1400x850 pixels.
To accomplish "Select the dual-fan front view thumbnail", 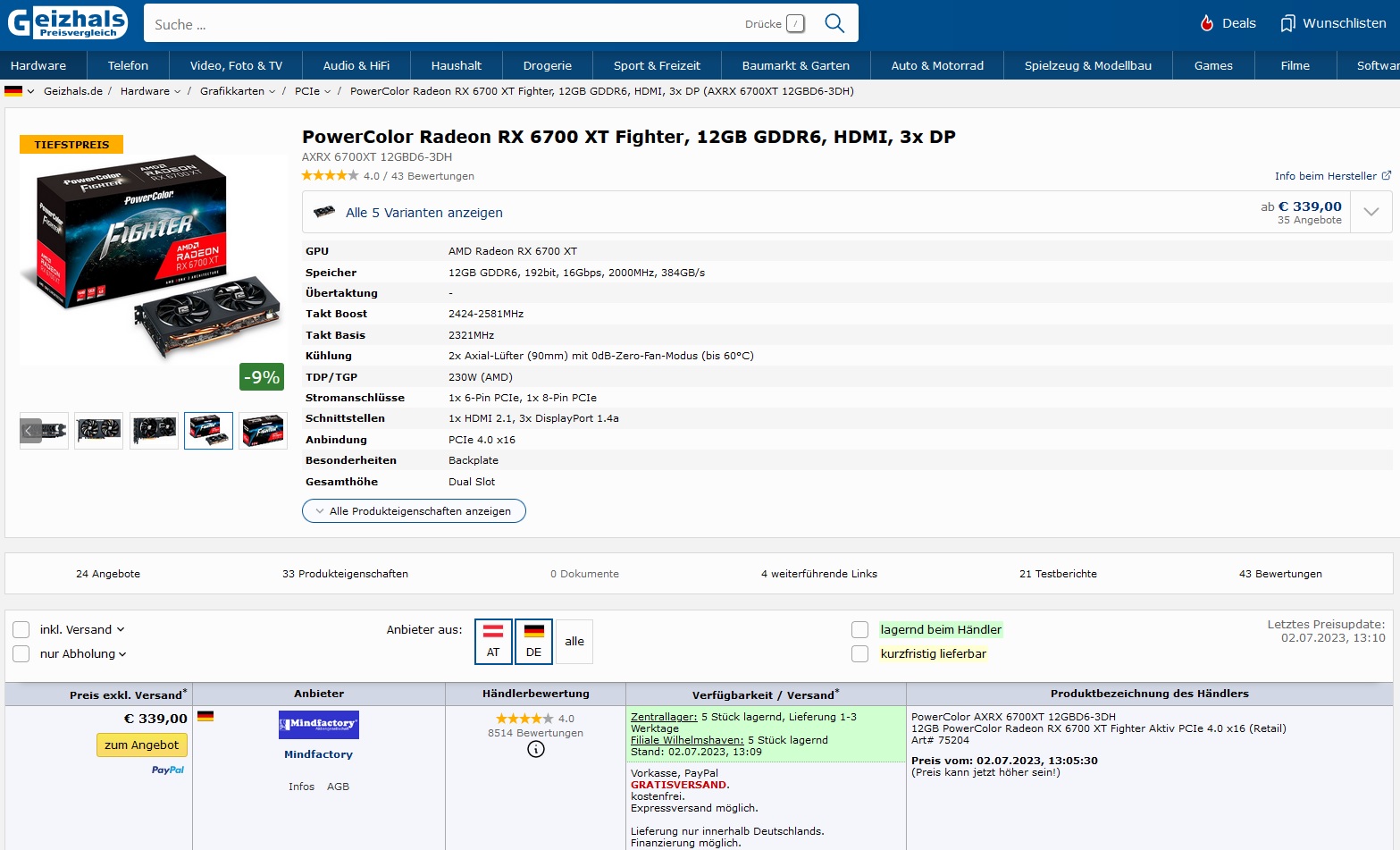I will tap(98, 431).
